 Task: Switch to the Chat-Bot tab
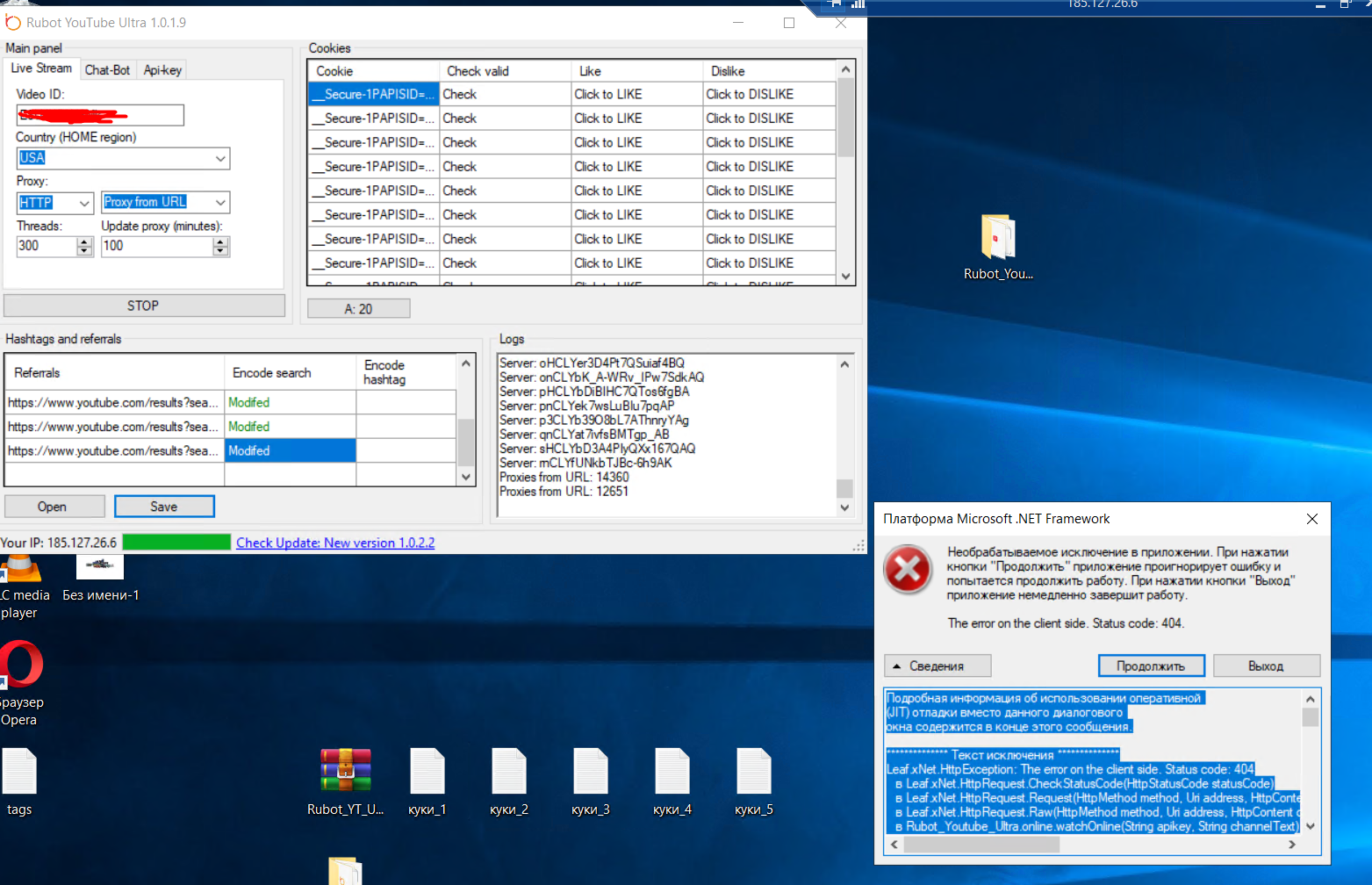point(107,70)
